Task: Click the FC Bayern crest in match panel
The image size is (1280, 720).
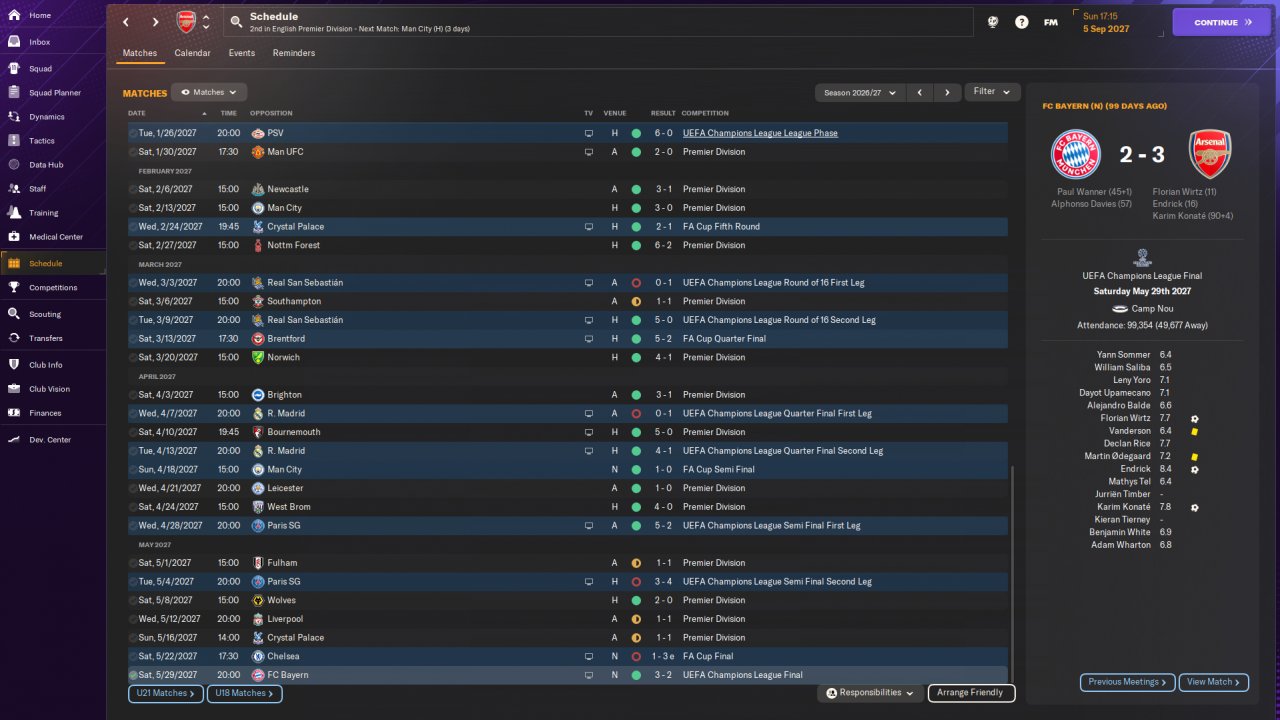Action: click(1075, 154)
